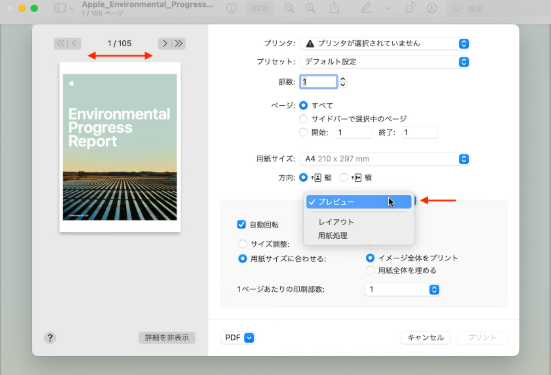551x375 pixels.
Task: Select 横 landscape orientation radio button
Action: pyautogui.click(x=344, y=177)
